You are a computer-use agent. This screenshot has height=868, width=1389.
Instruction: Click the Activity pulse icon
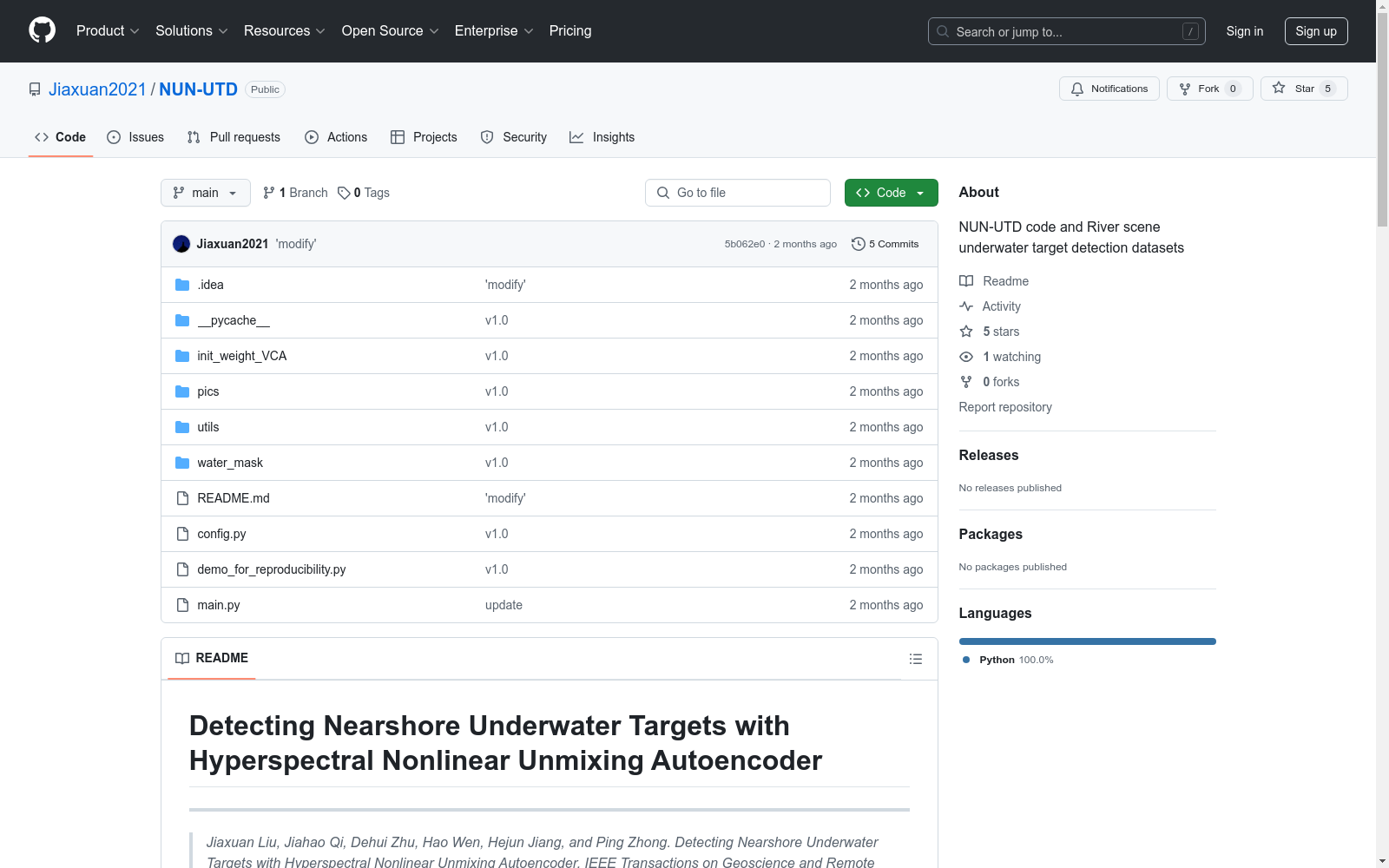click(x=966, y=306)
